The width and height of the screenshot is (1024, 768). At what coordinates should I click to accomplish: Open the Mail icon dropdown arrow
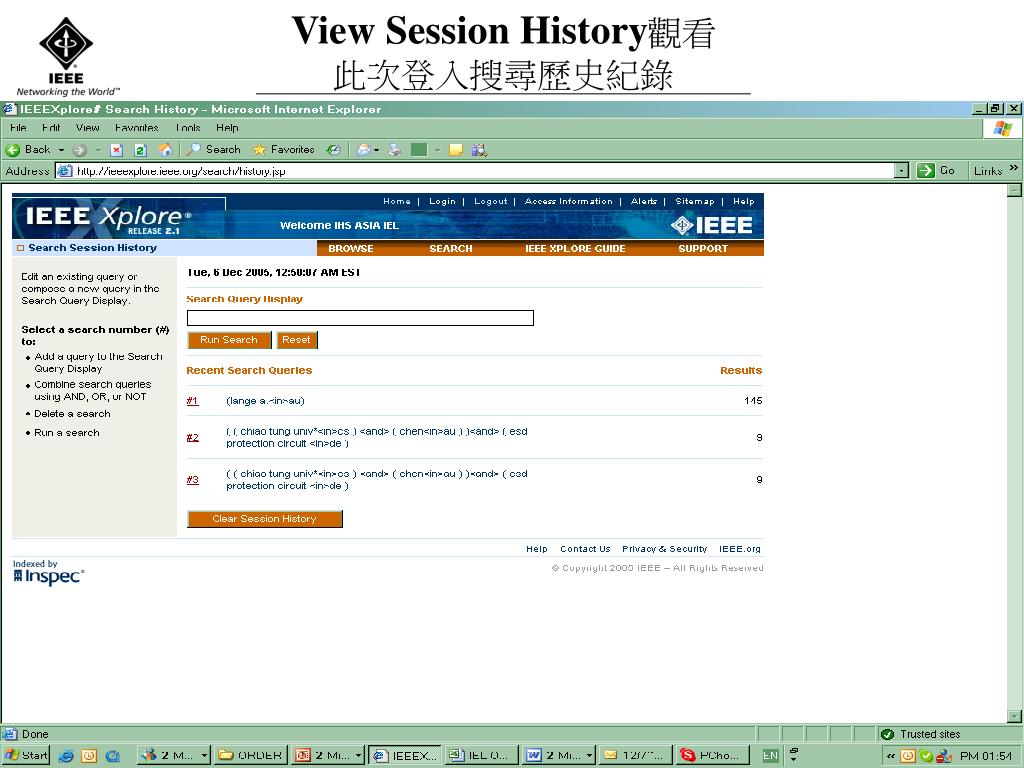point(377,150)
